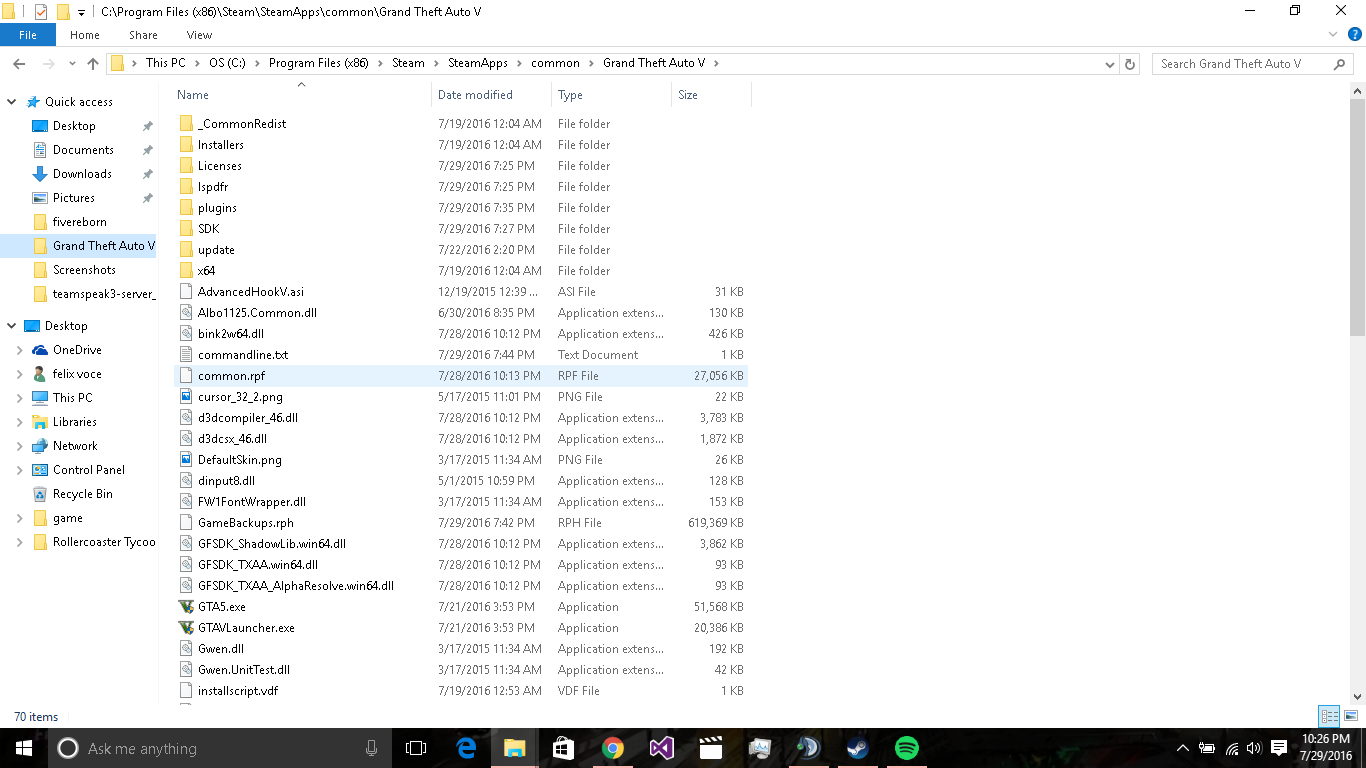Viewport: 1366px width, 768px height.
Task: Navigate to SteamApps in breadcrumb
Action: (478, 63)
